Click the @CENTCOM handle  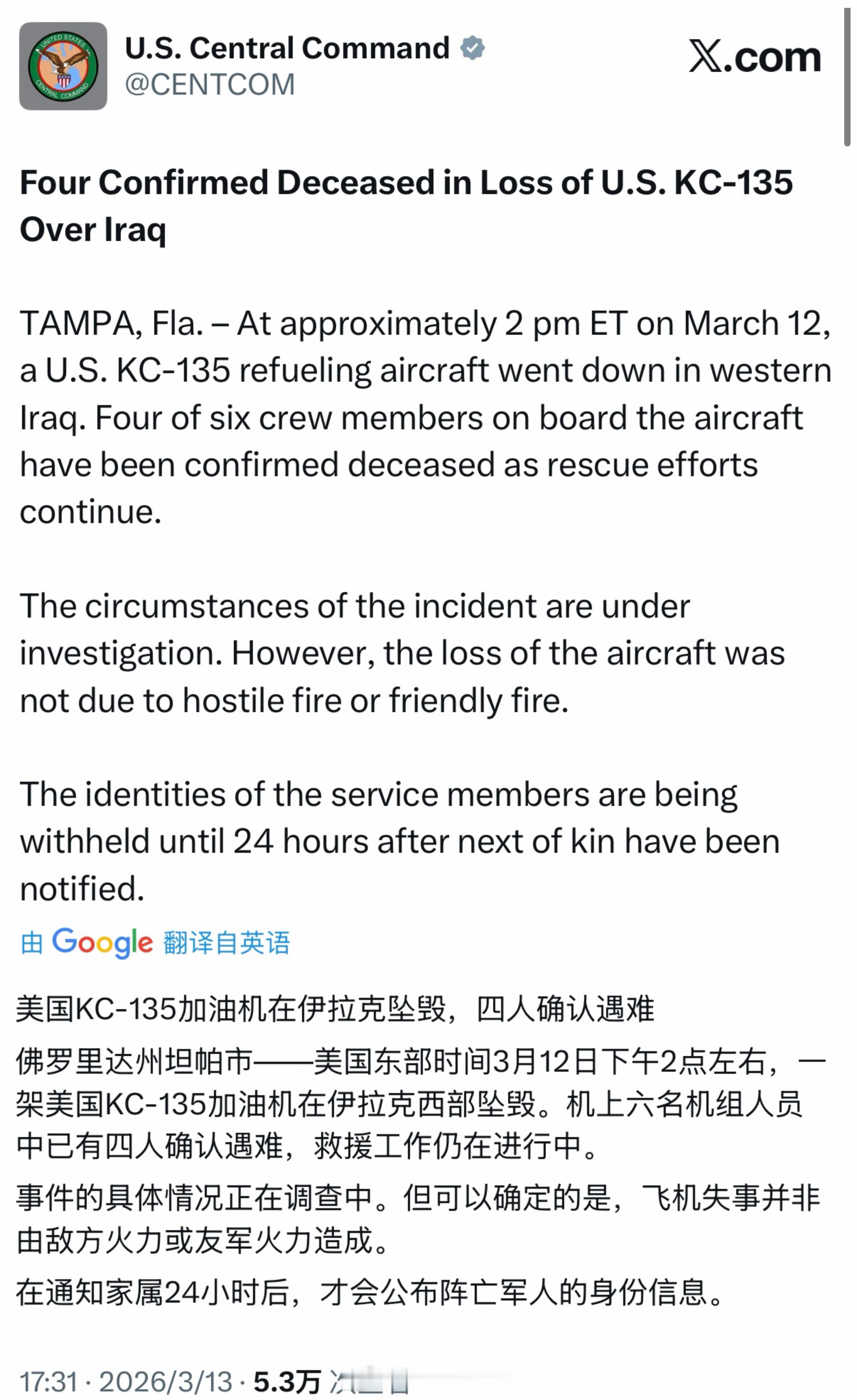pos(210,85)
